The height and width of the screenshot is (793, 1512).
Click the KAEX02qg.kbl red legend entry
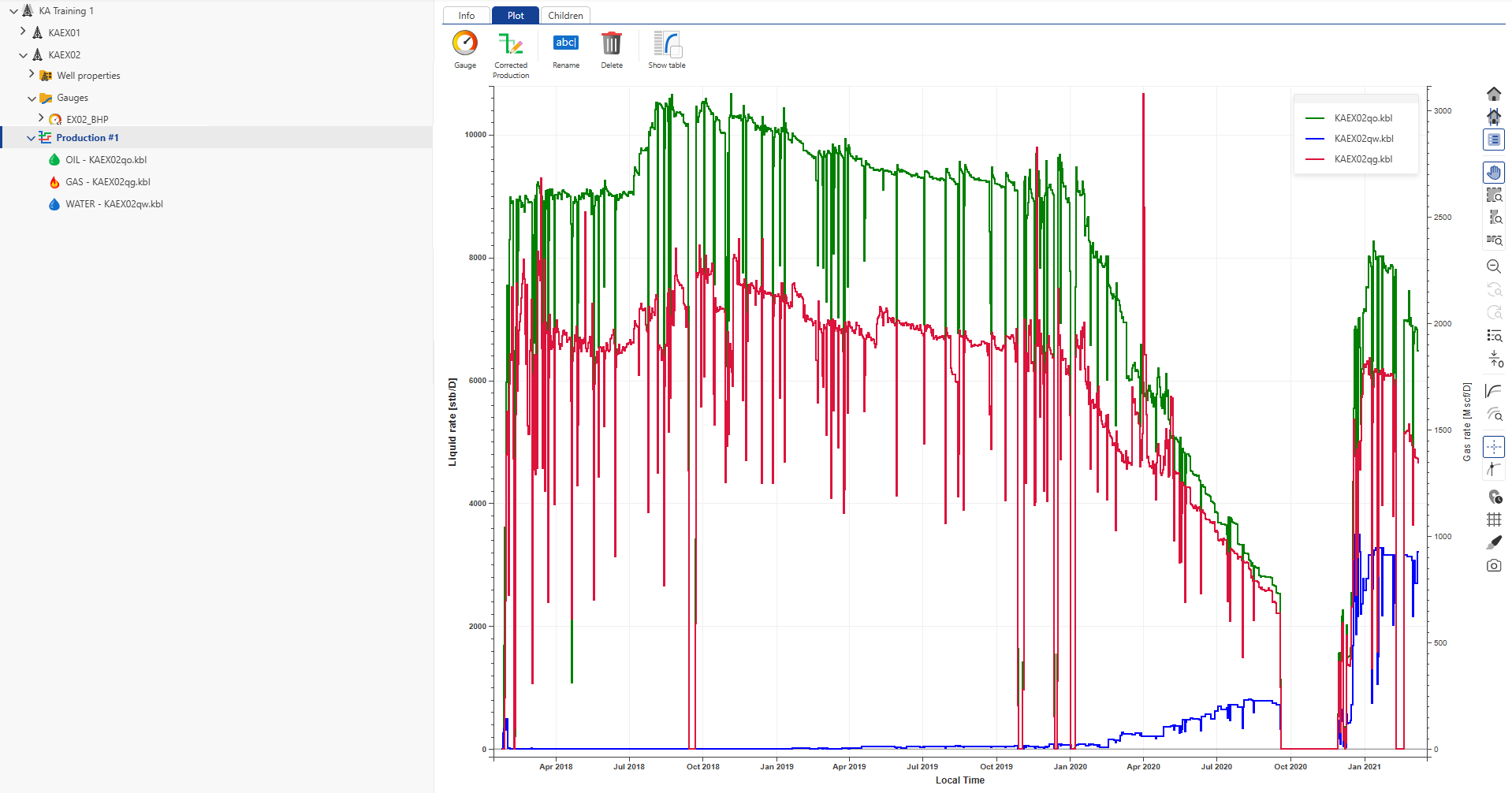coord(1362,159)
